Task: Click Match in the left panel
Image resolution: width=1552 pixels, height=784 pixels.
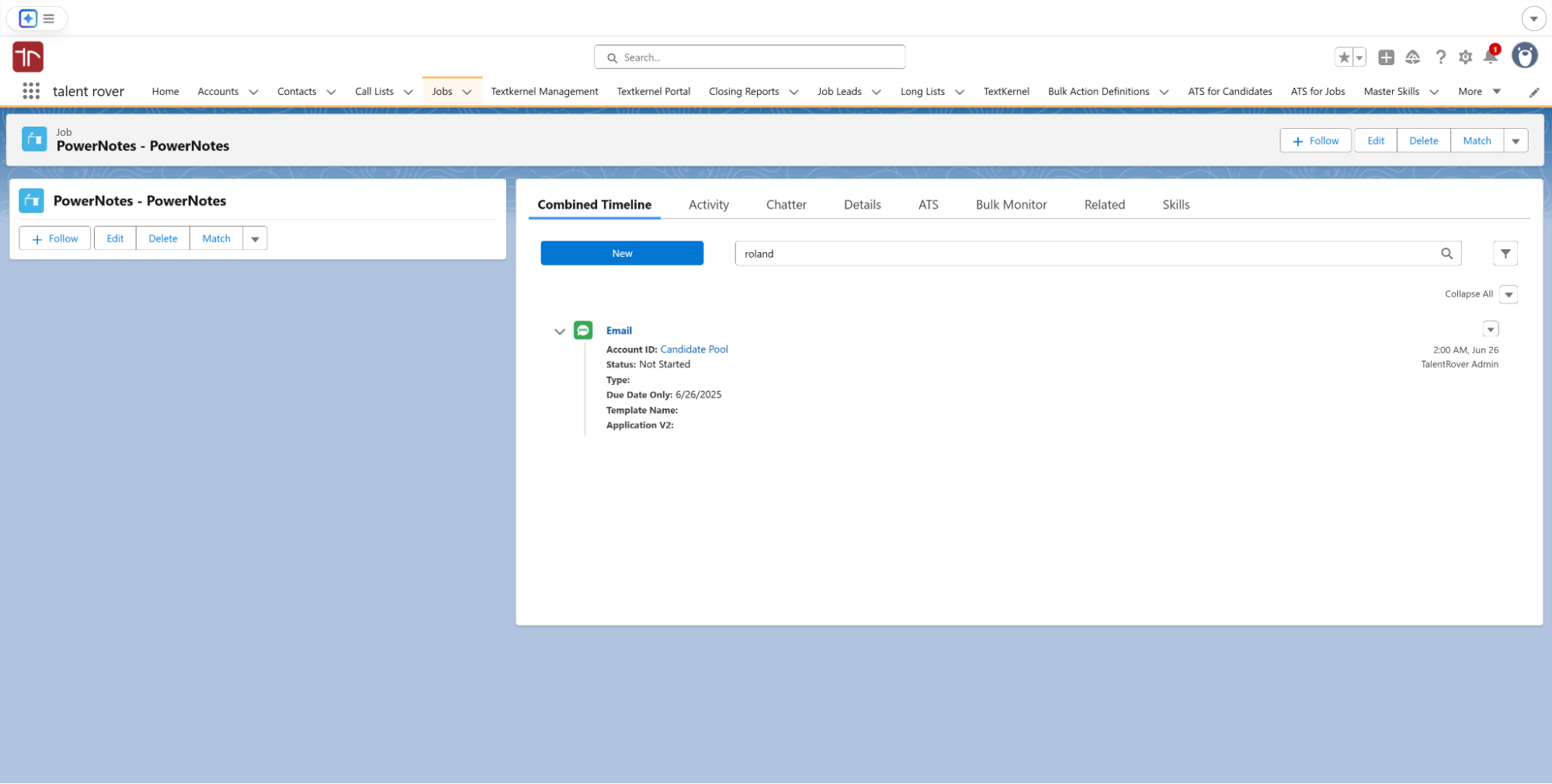Action: (216, 239)
